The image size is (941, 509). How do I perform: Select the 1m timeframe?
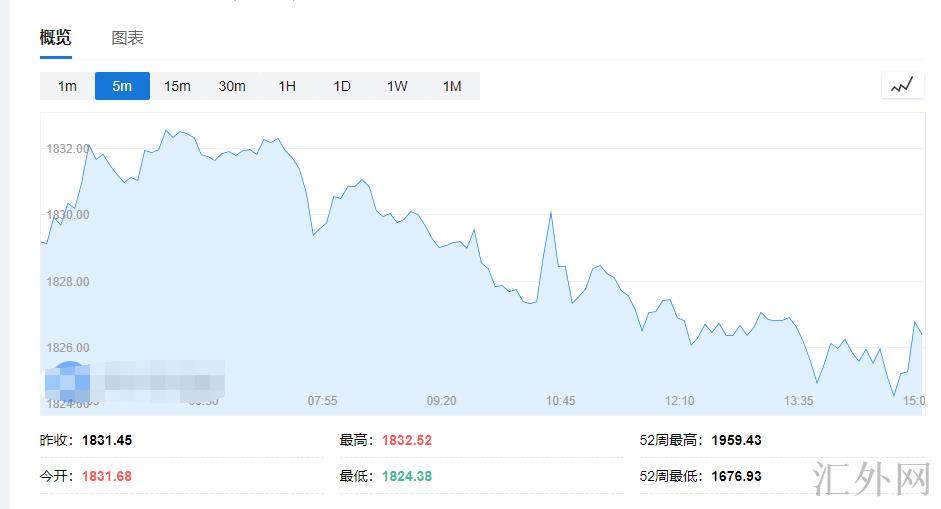(x=67, y=86)
